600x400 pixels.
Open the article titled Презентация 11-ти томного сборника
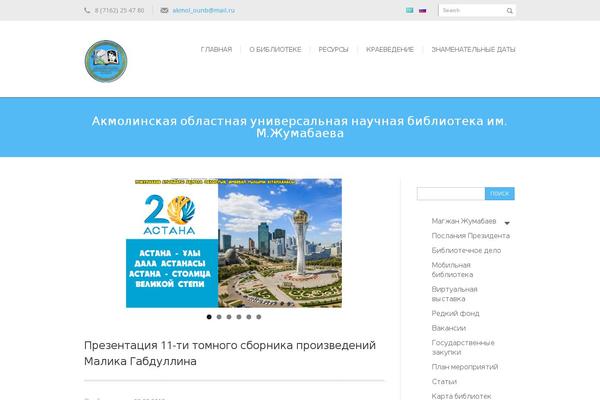pos(230,353)
